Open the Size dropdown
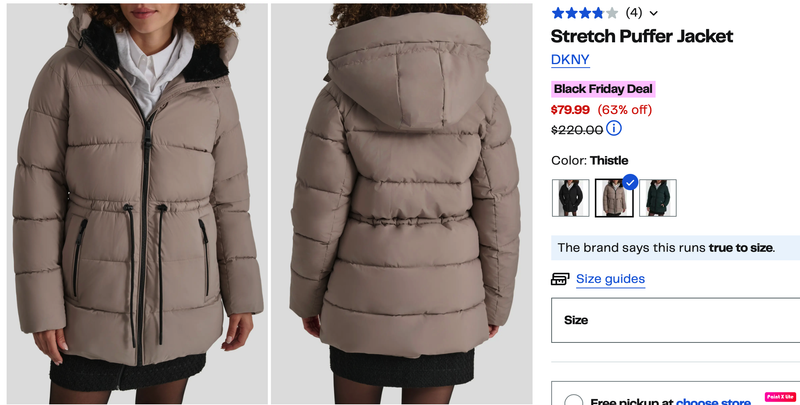Image resolution: width=800 pixels, height=405 pixels. pos(676,320)
